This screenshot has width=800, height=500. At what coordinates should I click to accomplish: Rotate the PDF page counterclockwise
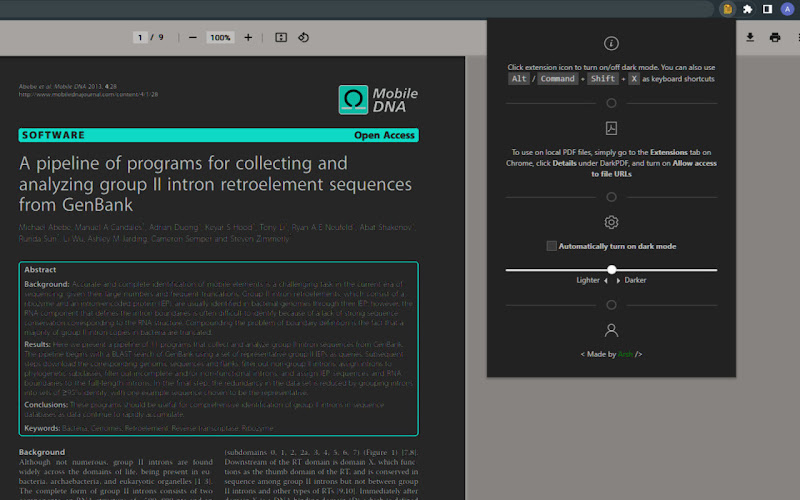click(x=304, y=37)
